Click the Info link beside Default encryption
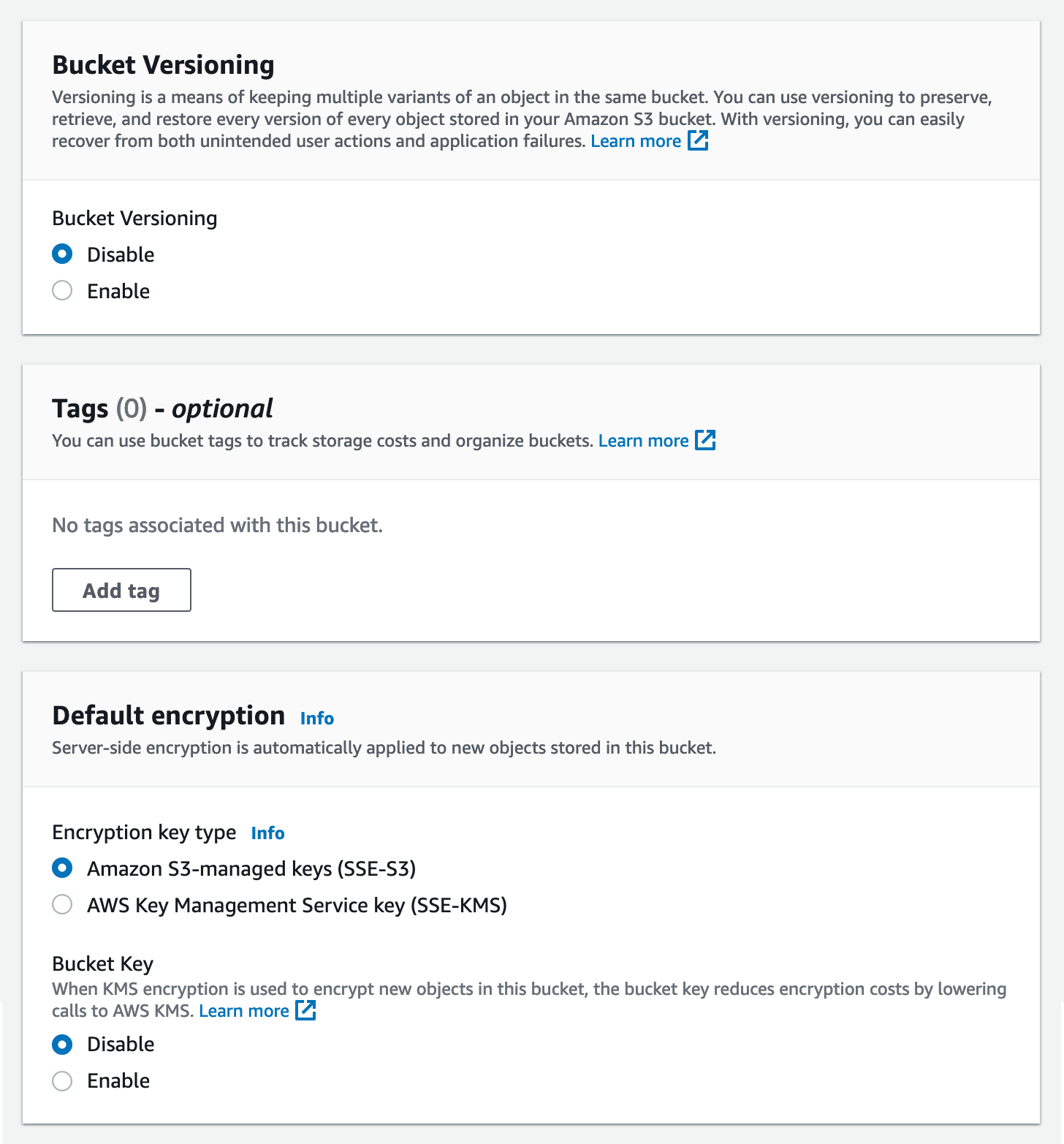1064x1144 pixels. 316,718
